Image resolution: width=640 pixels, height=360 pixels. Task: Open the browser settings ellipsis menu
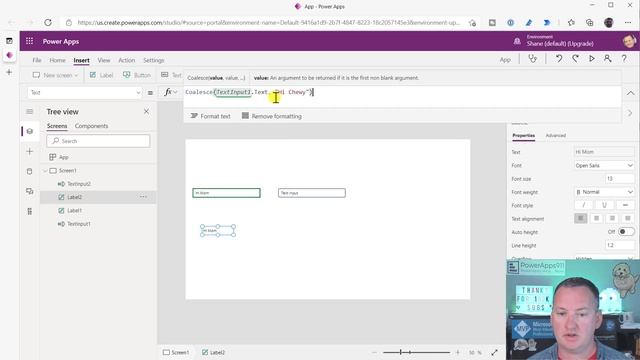(628, 22)
